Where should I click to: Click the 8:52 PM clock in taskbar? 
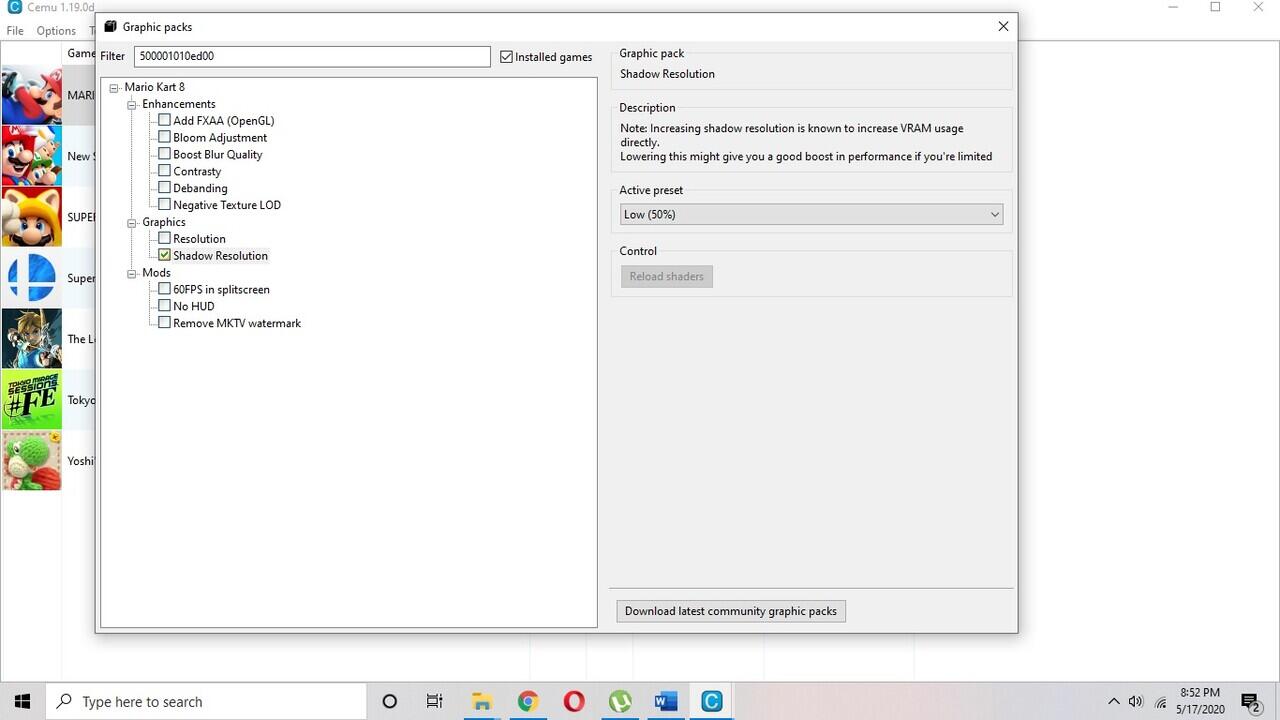1200,693
